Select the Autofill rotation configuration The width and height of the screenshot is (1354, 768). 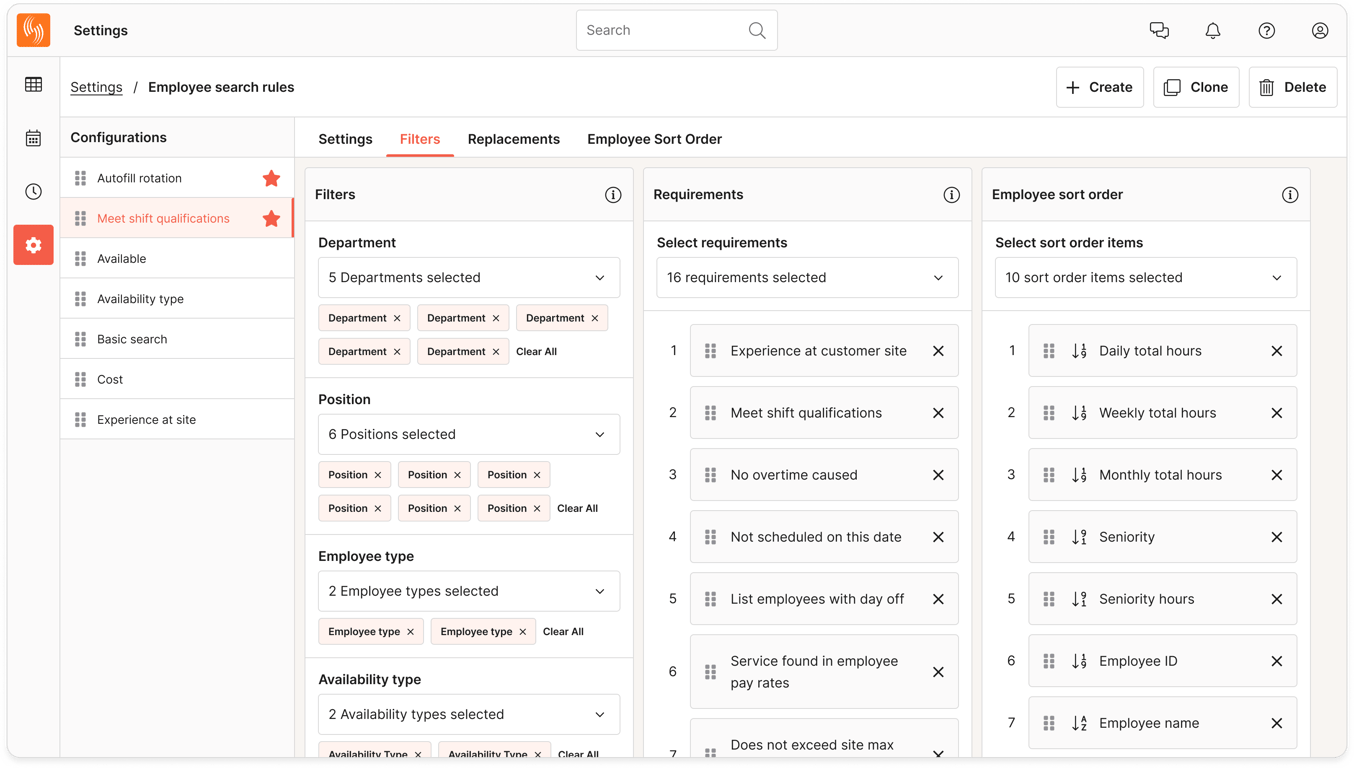[177, 178]
